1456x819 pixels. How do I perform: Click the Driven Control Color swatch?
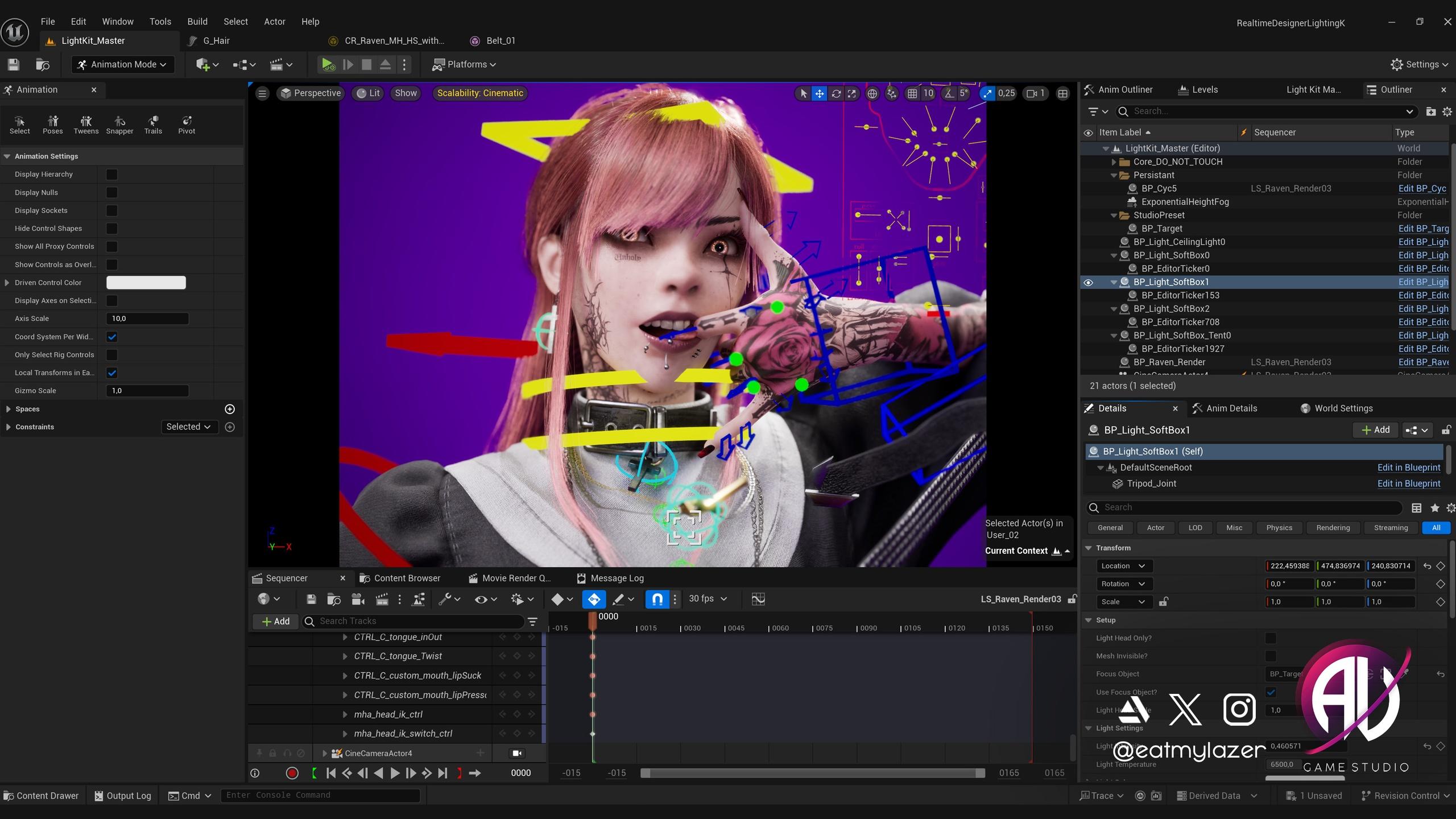[x=146, y=283]
